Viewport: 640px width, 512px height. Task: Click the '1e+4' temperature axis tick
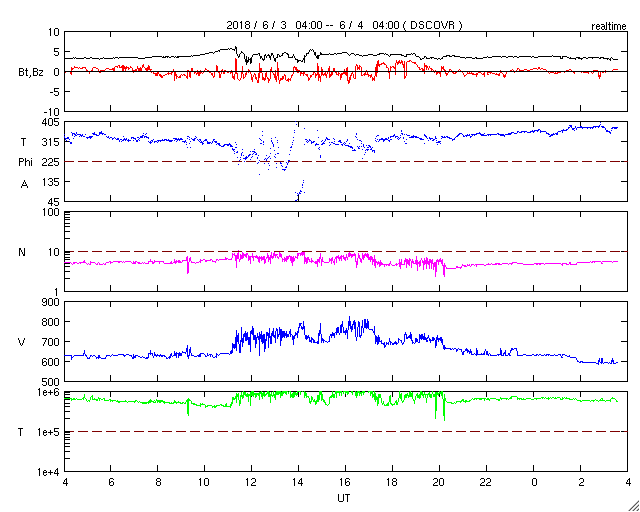(48, 472)
